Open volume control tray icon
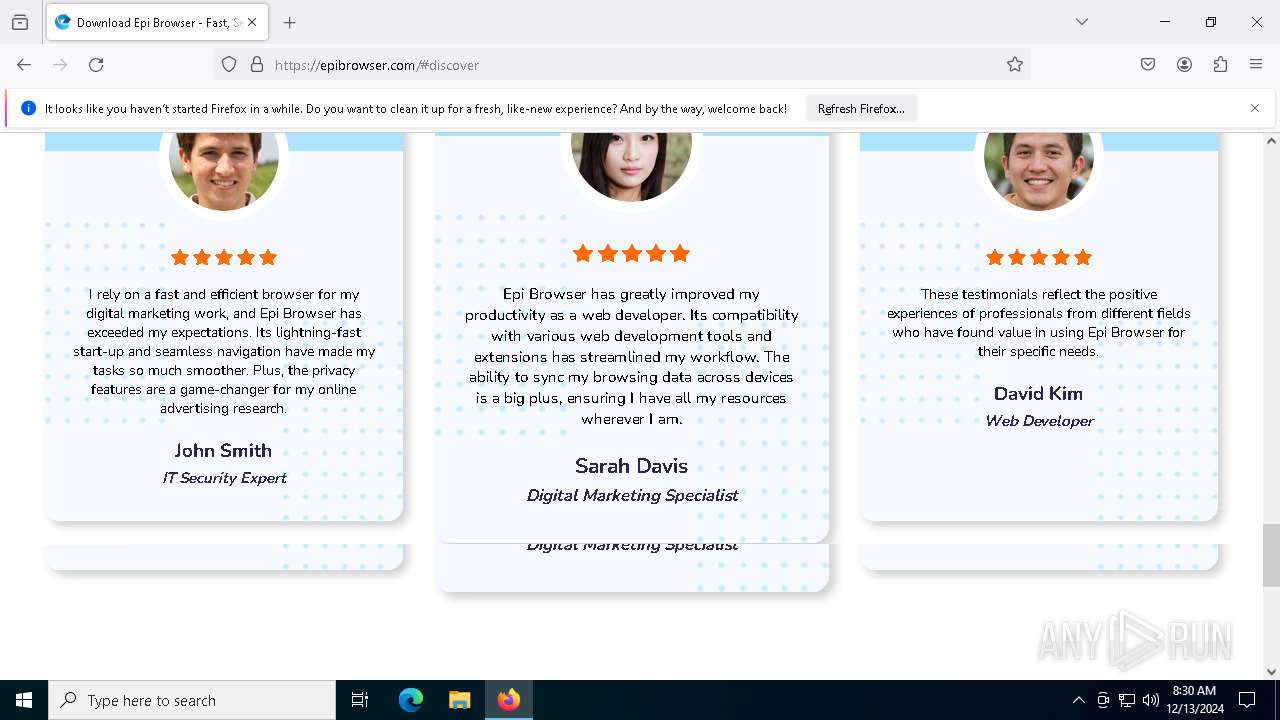Screen dimensions: 1280x720 click(x=1151, y=700)
